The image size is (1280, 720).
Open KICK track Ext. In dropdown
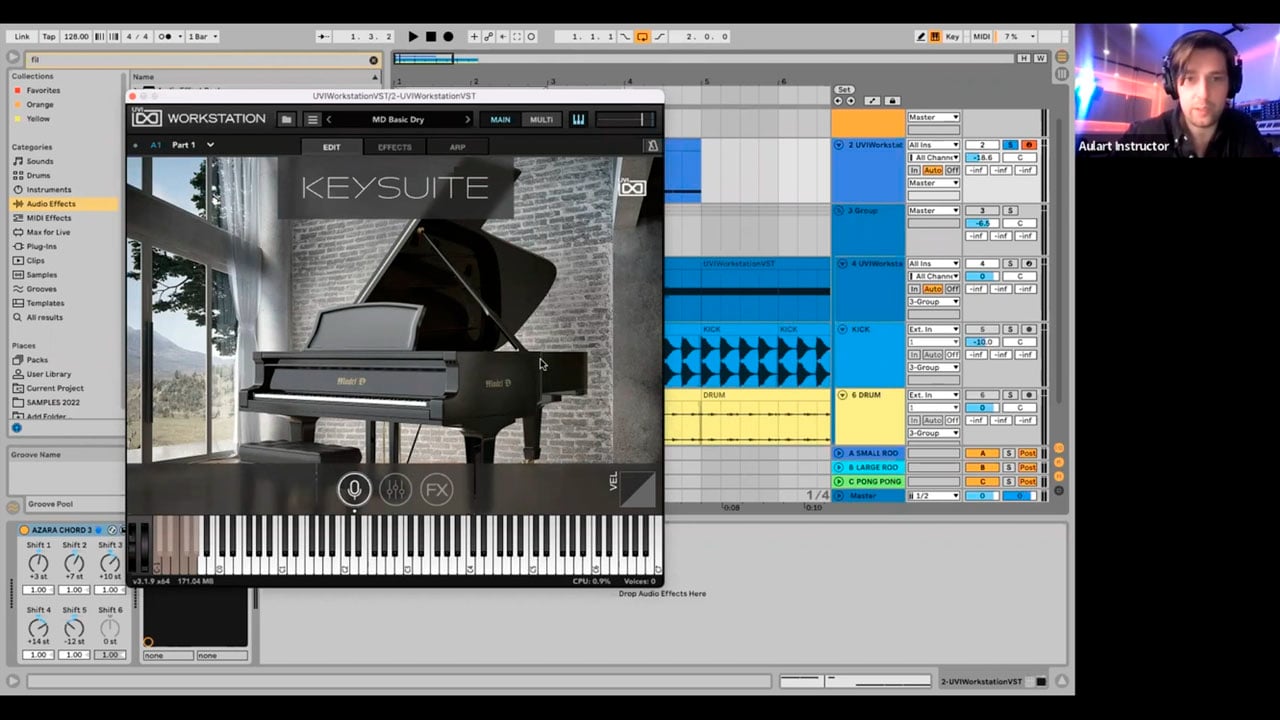934,329
